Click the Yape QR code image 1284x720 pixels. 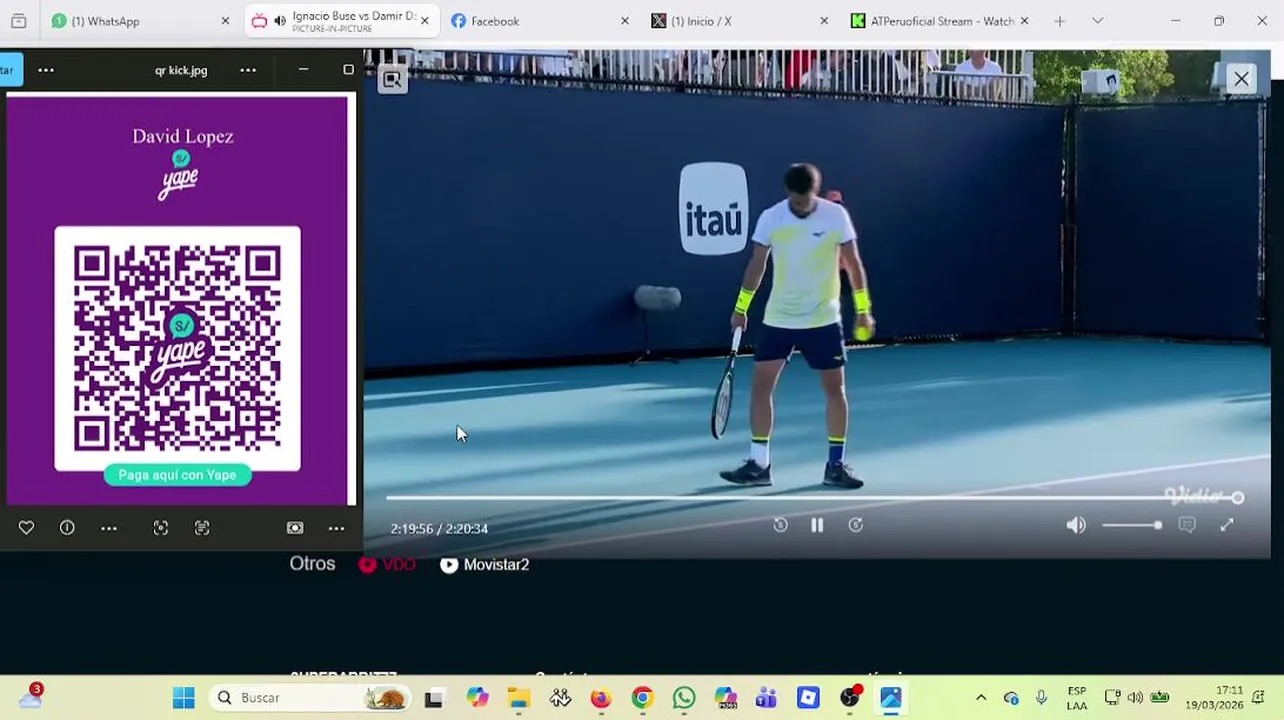(177, 348)
